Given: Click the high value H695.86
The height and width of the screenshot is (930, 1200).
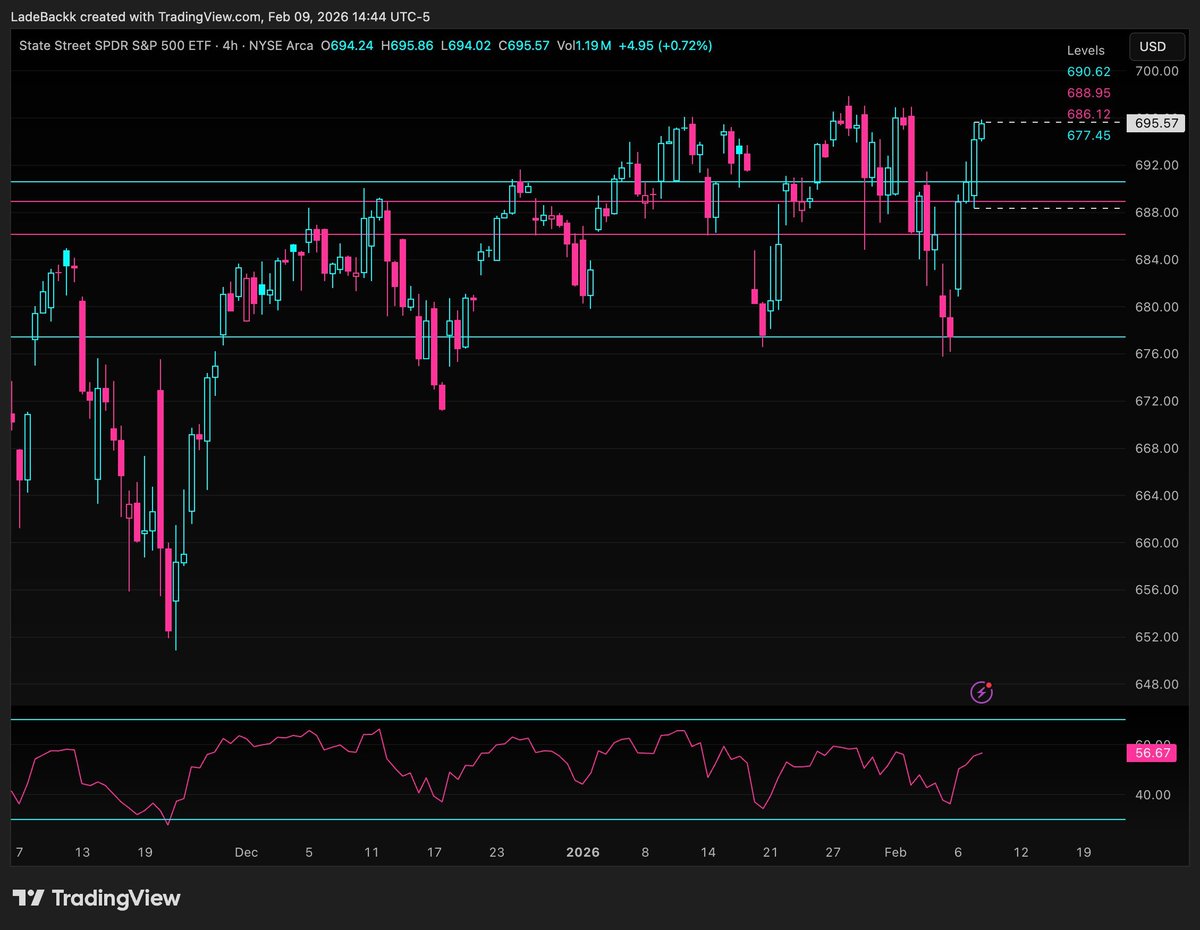Looking at the screenshot, I should tap(407, 45).
